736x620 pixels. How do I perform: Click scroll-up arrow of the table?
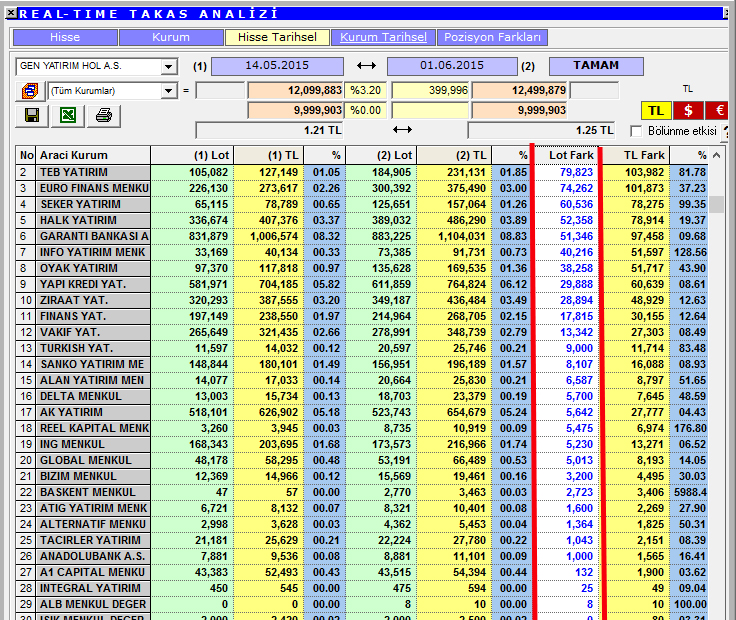click(716, 155)
